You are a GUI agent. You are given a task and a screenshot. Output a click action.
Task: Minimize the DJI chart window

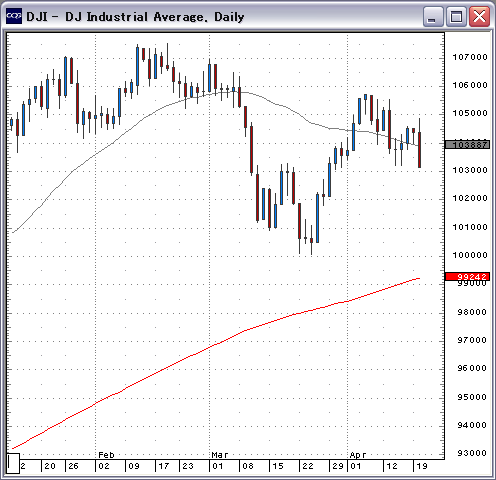point(432,16)
